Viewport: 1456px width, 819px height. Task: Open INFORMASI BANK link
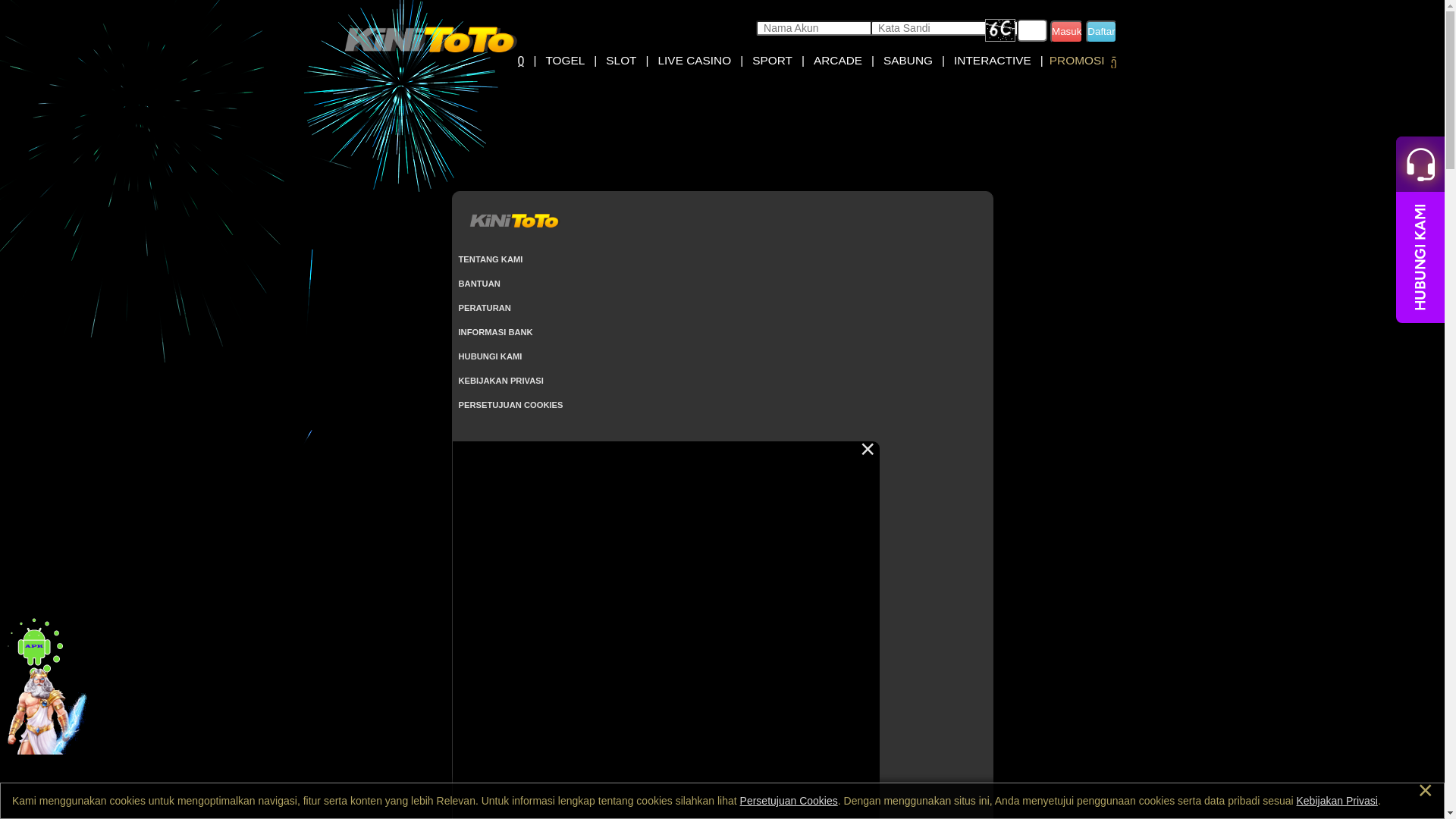495,332
